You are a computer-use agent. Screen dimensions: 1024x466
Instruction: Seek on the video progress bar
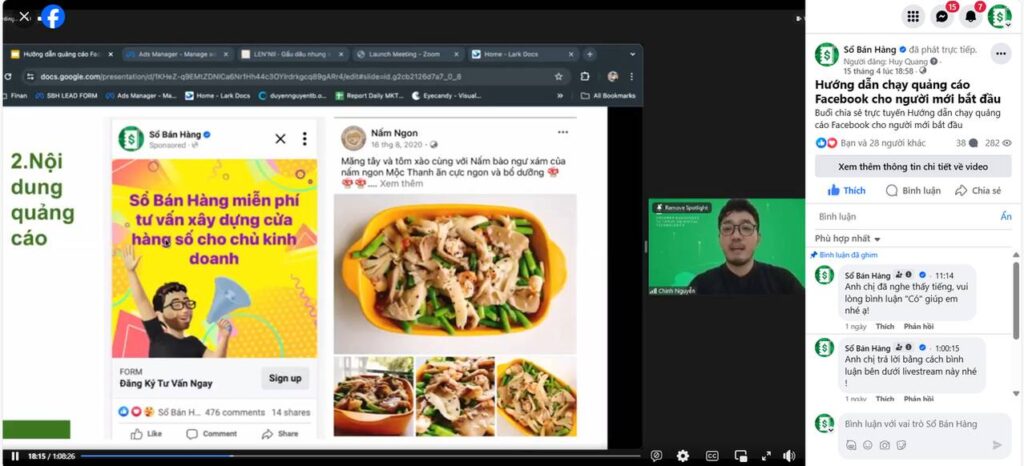coord(360,456)
